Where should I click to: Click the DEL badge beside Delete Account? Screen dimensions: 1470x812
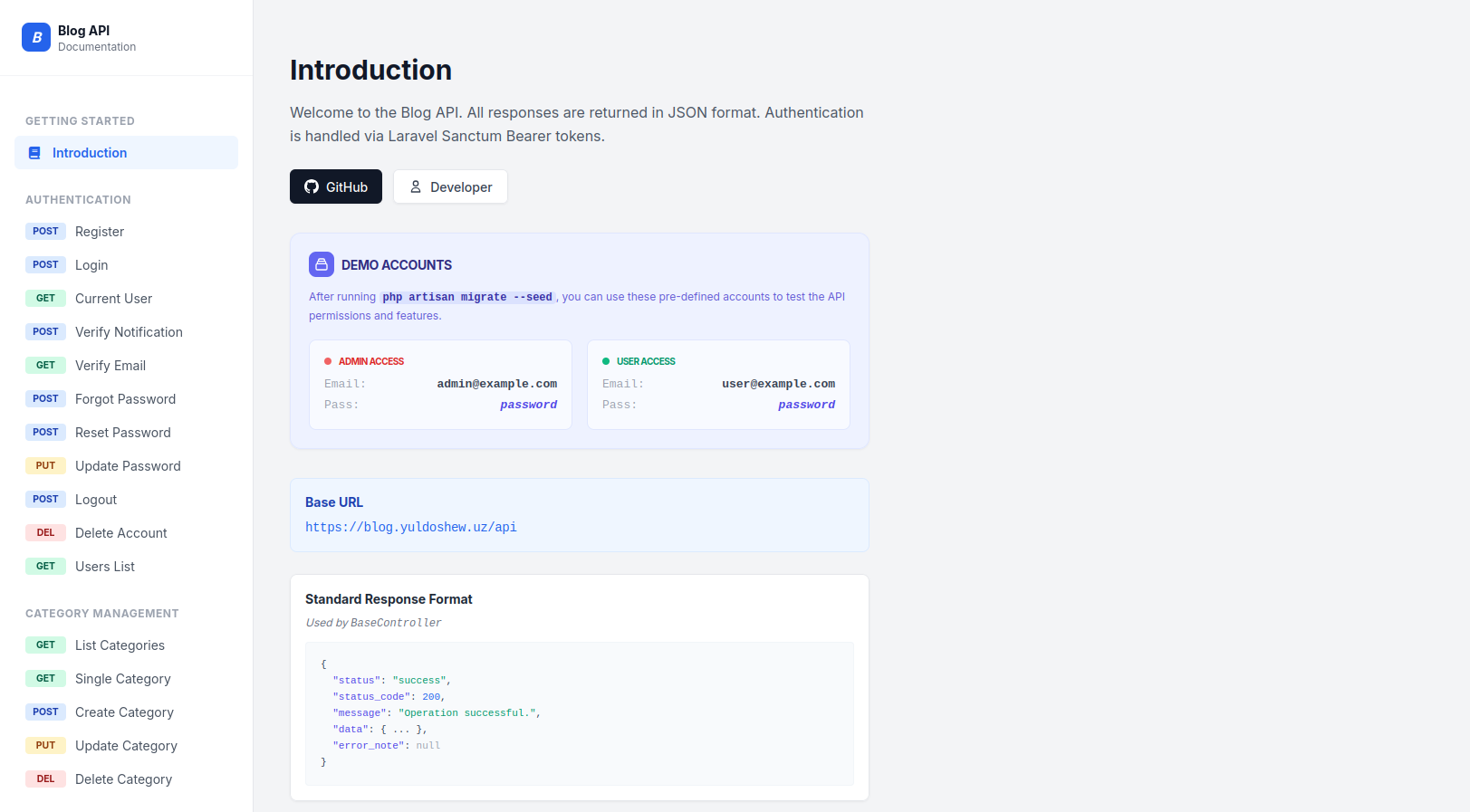pos(45,533)
